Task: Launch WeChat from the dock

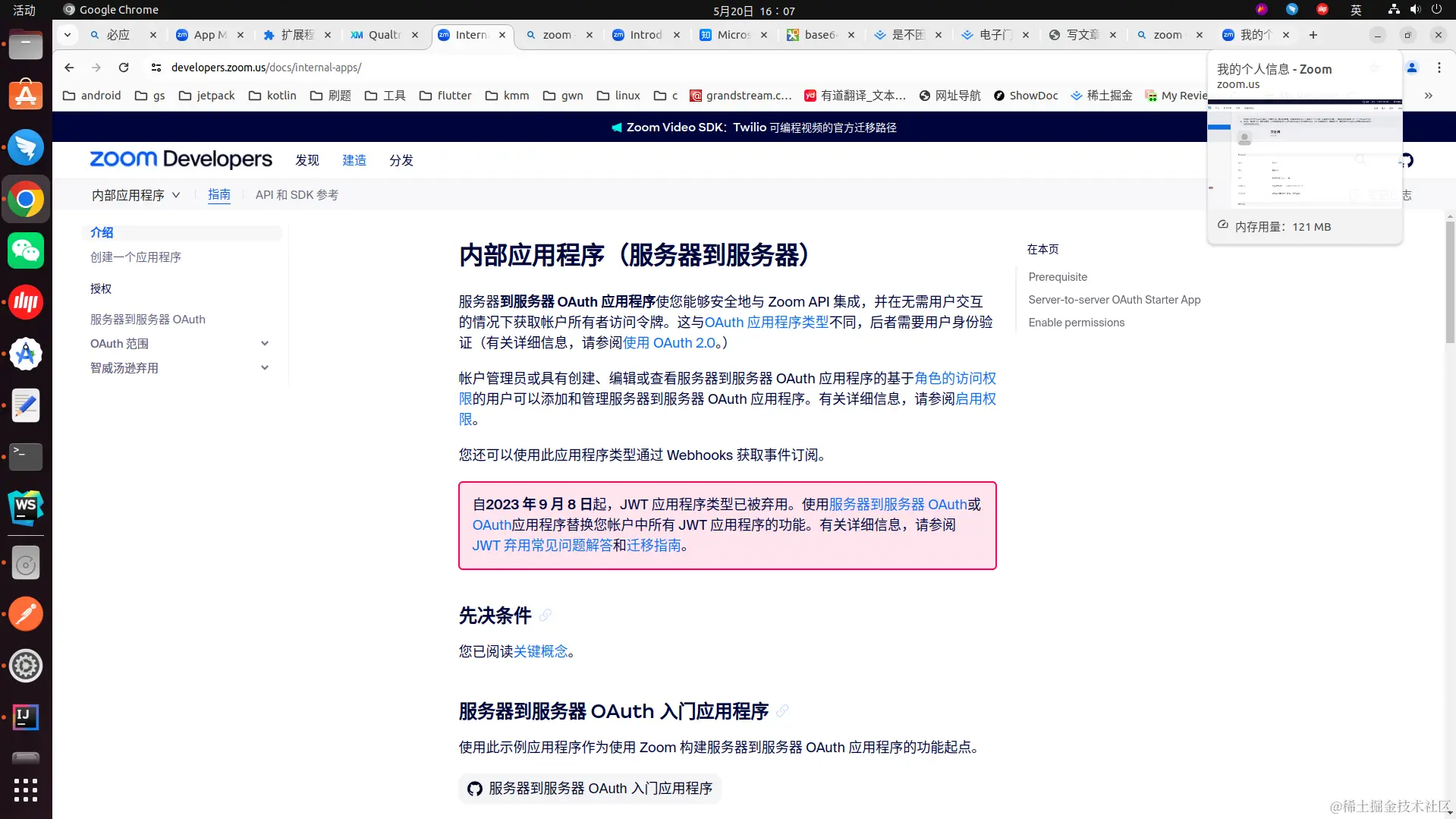Action: (26, 250)
